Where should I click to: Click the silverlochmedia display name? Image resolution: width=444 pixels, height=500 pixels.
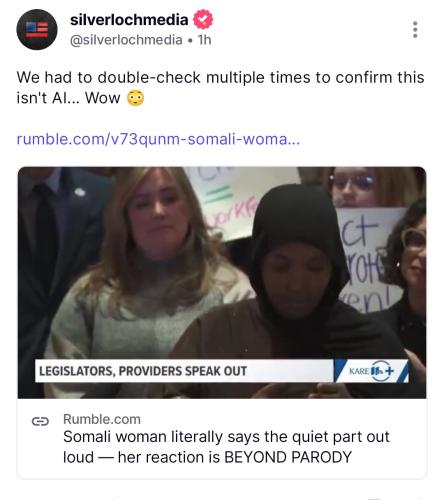[x=129, y=20]
